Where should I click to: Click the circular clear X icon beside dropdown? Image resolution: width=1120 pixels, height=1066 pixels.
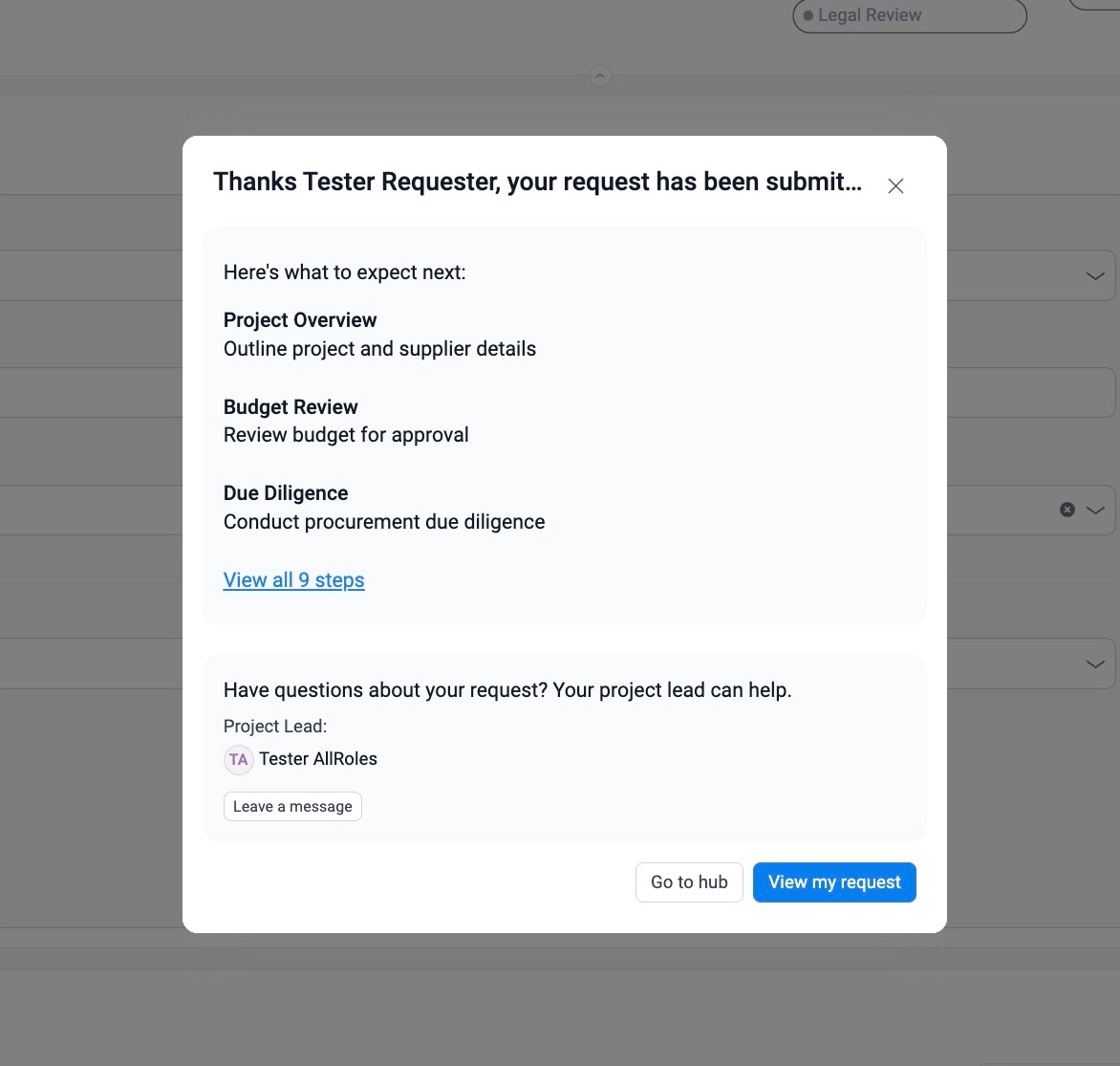(1067, 510)
